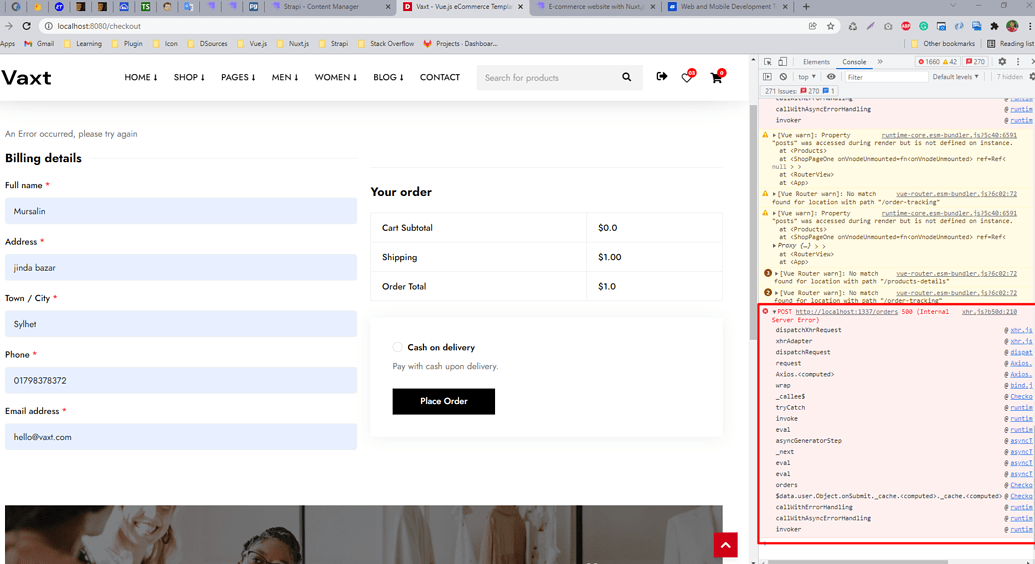The image size is (1035, 564).
Task: Open the top JavaScript context dropdown
Action: 806,77
